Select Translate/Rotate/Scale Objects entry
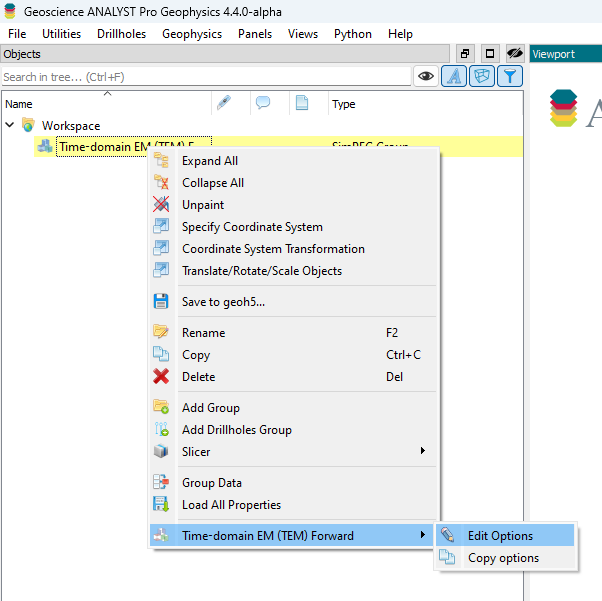The height and width of the screenshot is (601, 602). [294, 270]
